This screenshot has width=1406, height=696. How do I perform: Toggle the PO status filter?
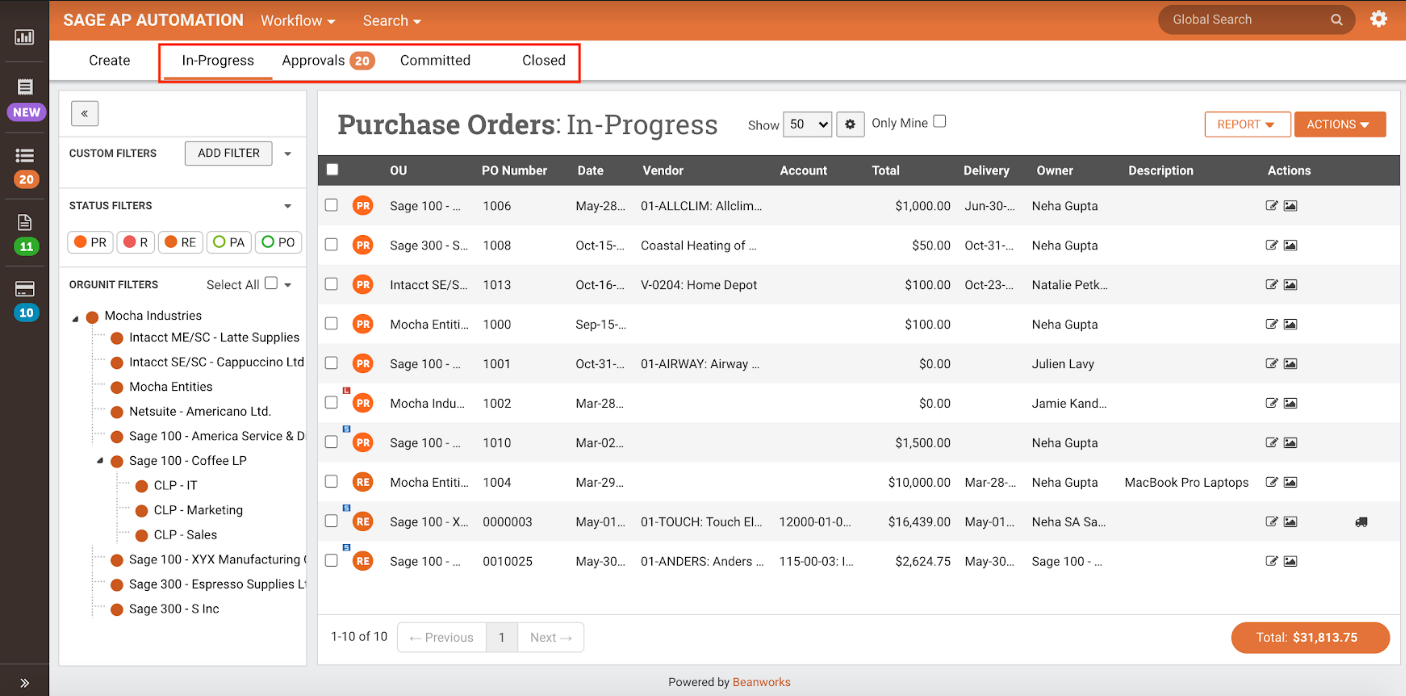[x=278, y=242]
